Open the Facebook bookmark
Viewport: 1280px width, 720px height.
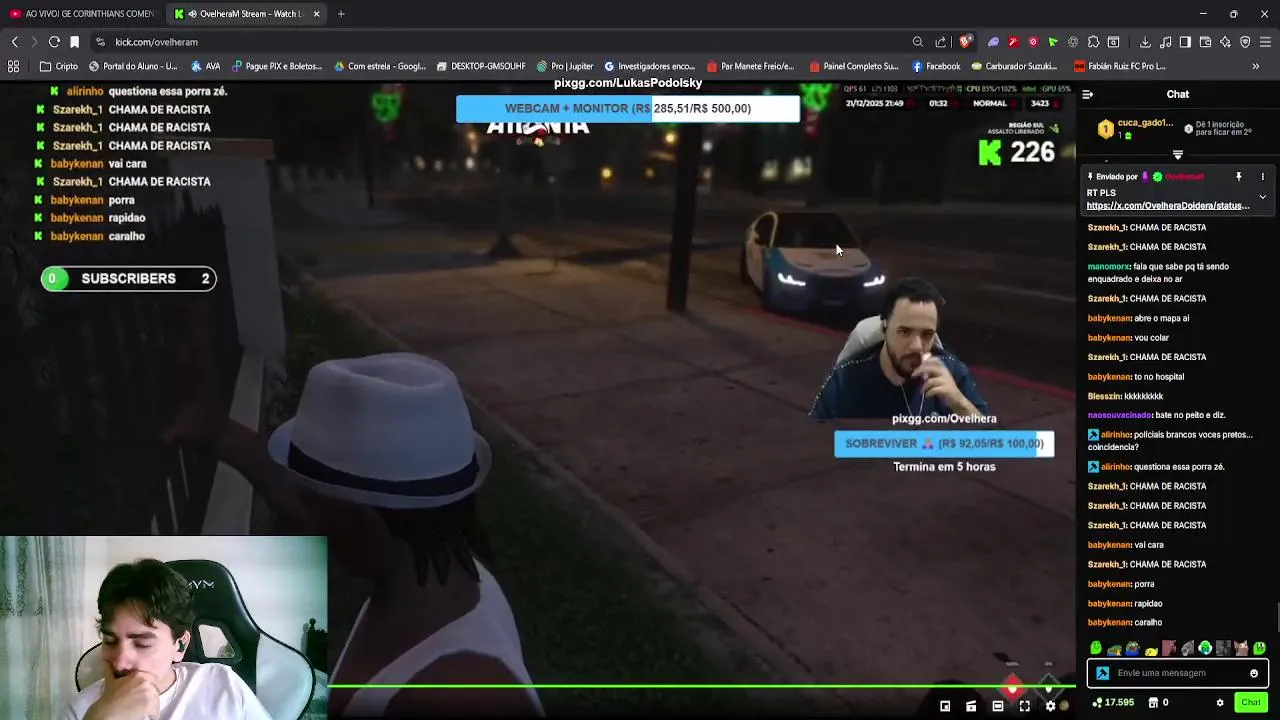(x=936, y=66)
